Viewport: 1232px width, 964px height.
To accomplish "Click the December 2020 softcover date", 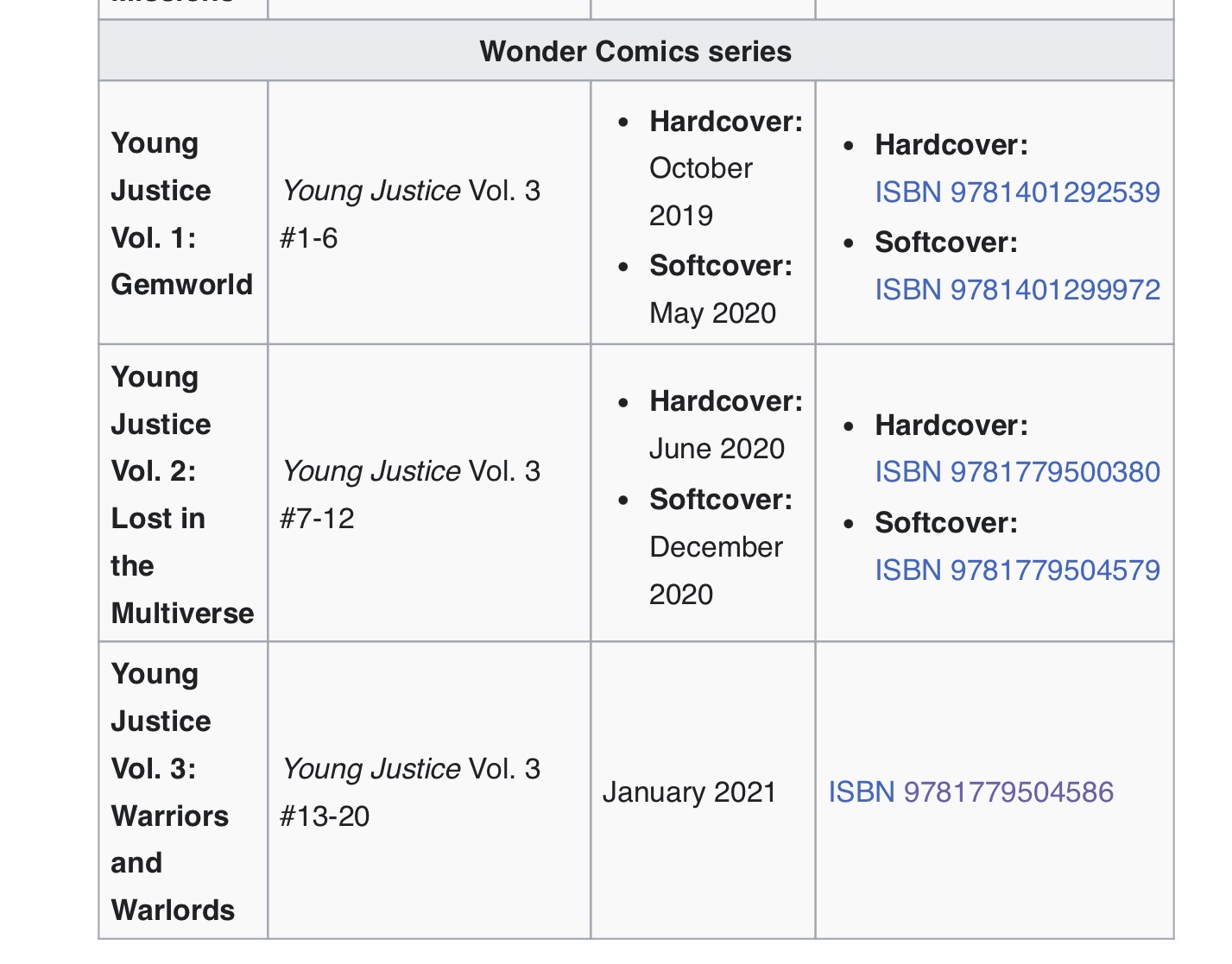I will pos(716,570).
